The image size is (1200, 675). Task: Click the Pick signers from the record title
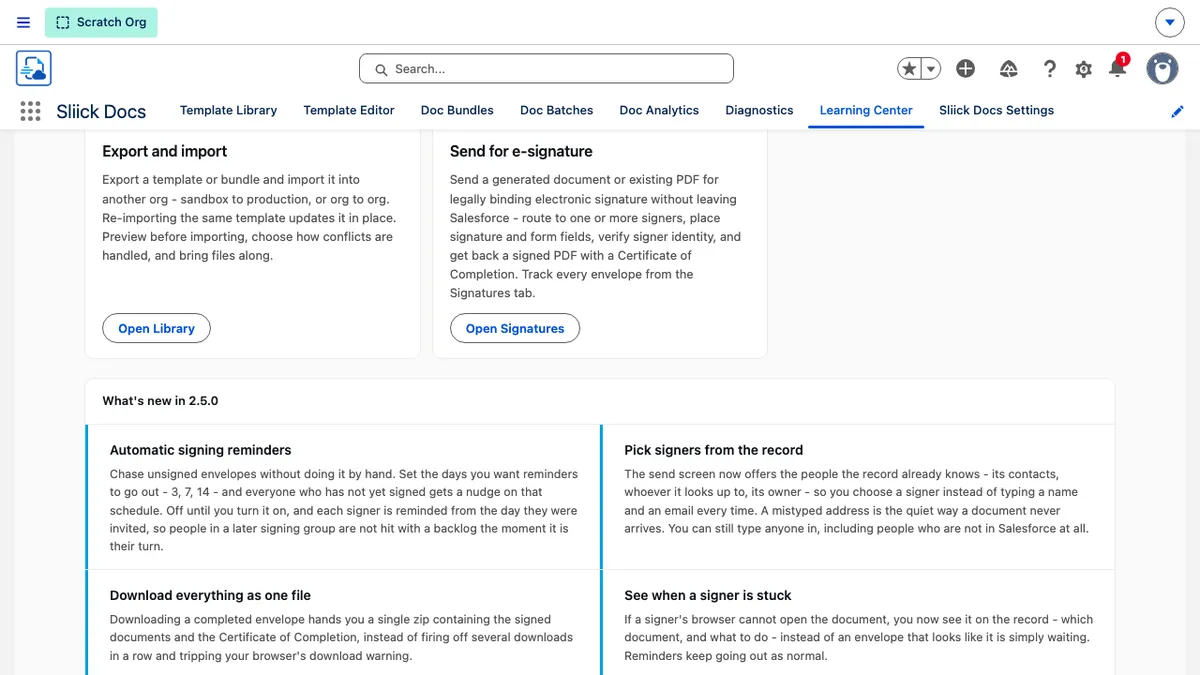pyautogui.click(x=714, y=450)
